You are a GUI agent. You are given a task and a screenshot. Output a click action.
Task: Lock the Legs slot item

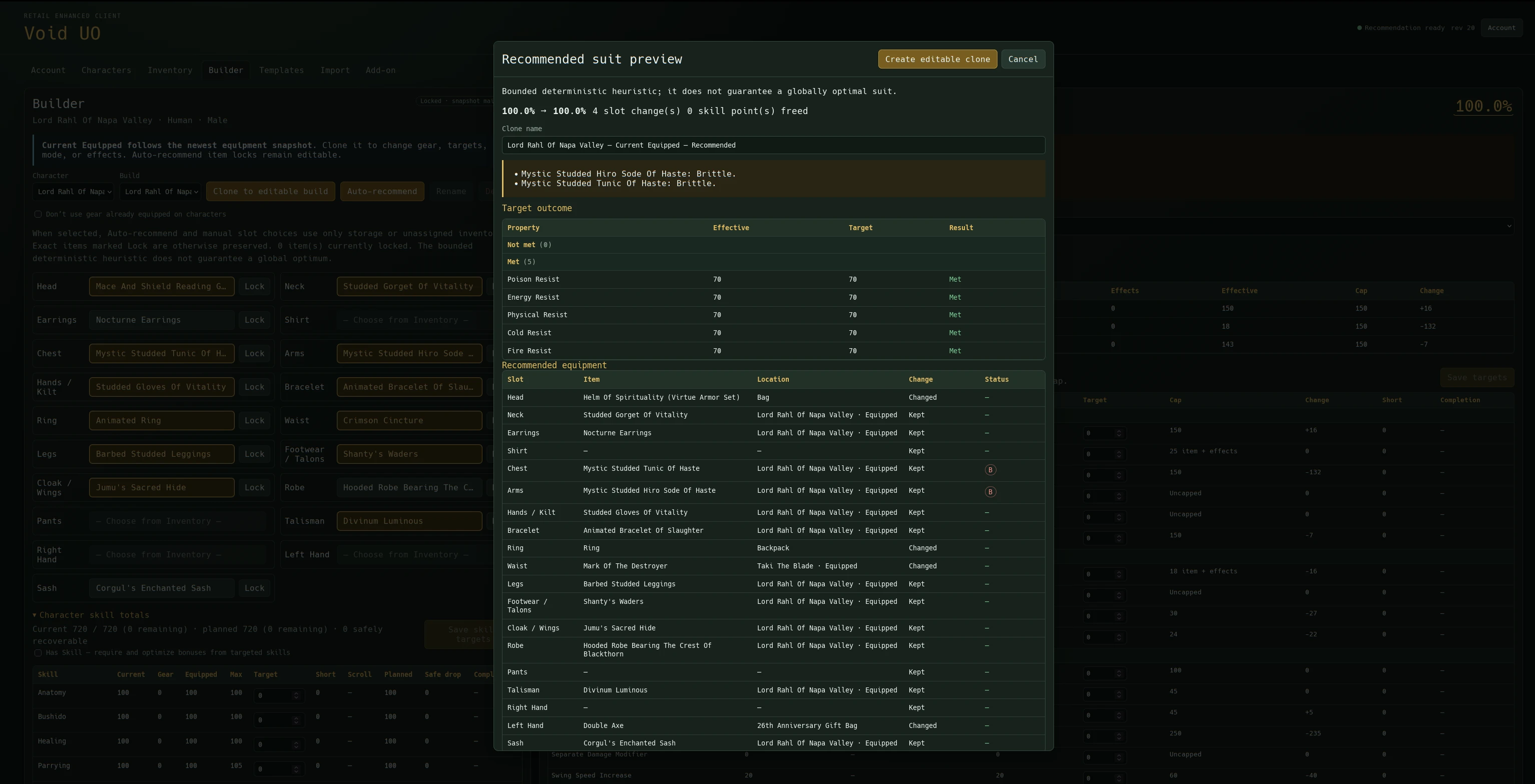[x=254, y=454]
